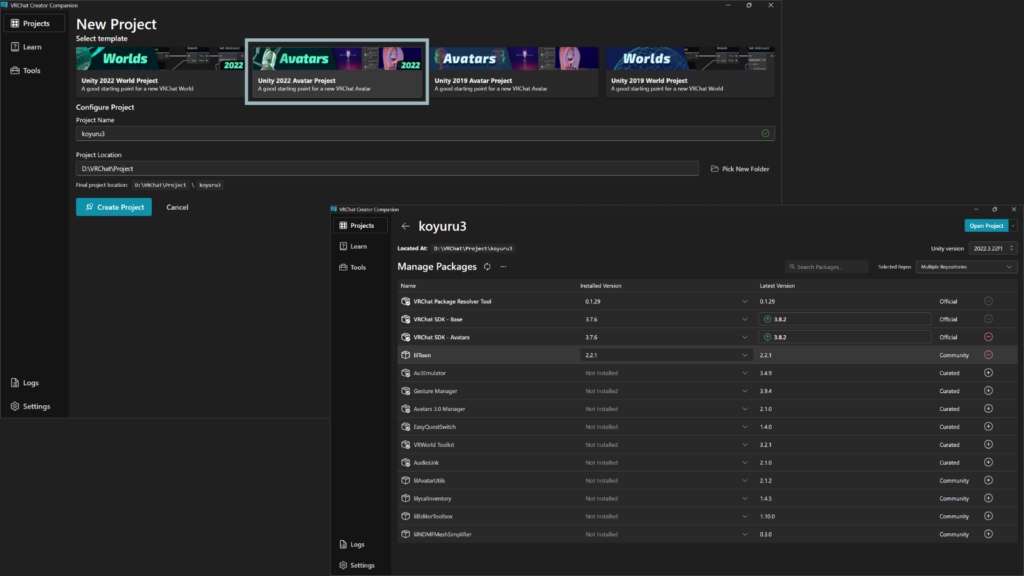Viewport: 1024px width, 576px height.
Task: Refresh packages icon next to Manage Packages
Action: click(x=487, y=267)
